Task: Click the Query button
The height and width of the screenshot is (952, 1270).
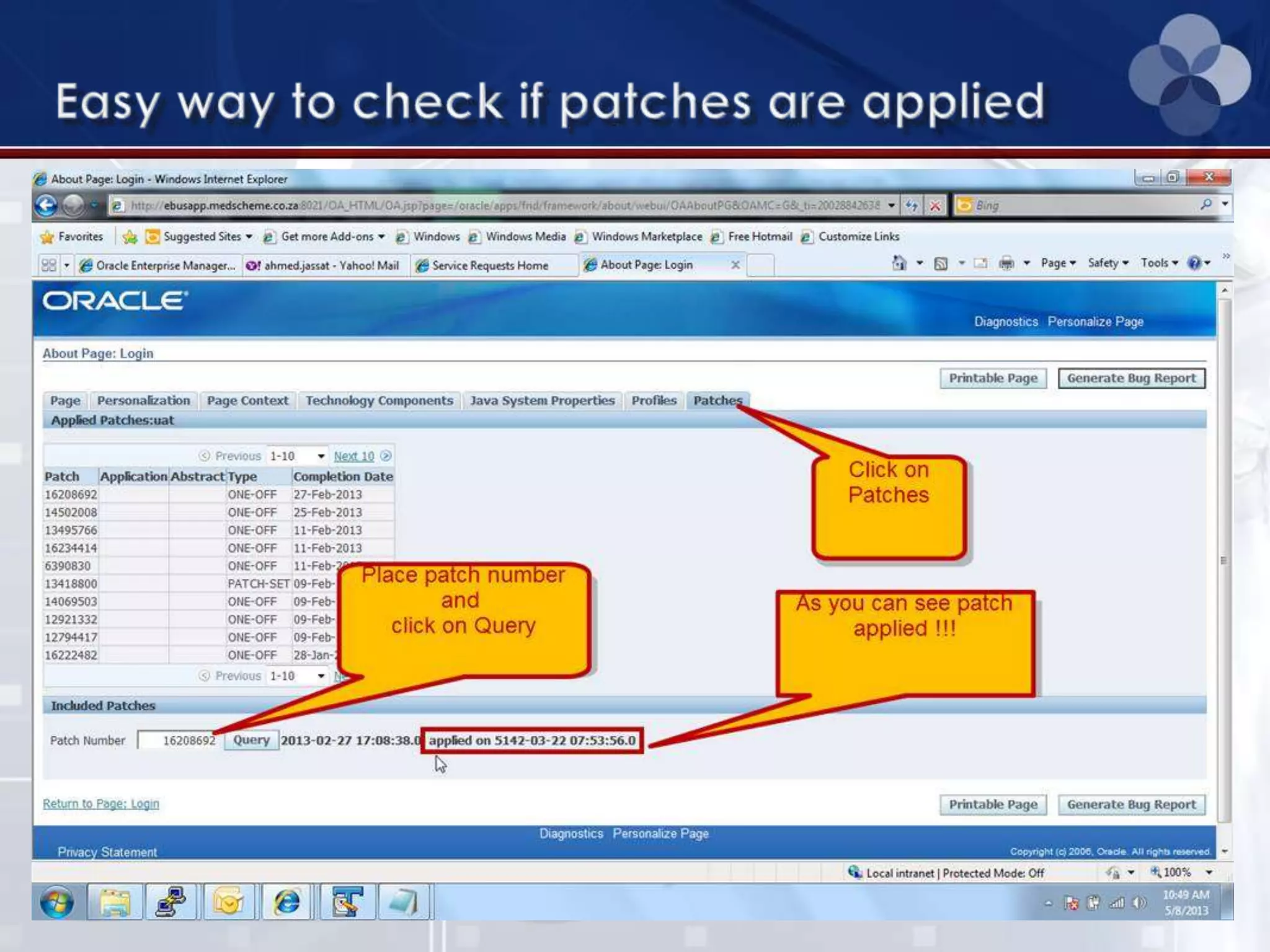Action: (x=251, y=740)
